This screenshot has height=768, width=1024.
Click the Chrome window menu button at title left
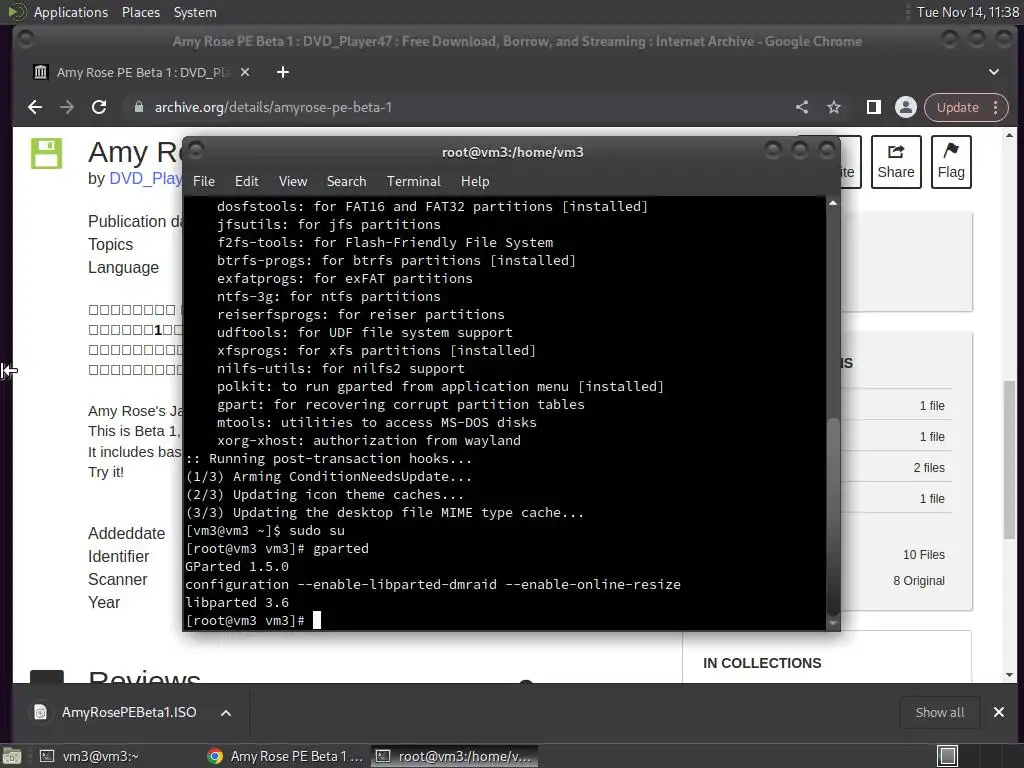(25, 40)
